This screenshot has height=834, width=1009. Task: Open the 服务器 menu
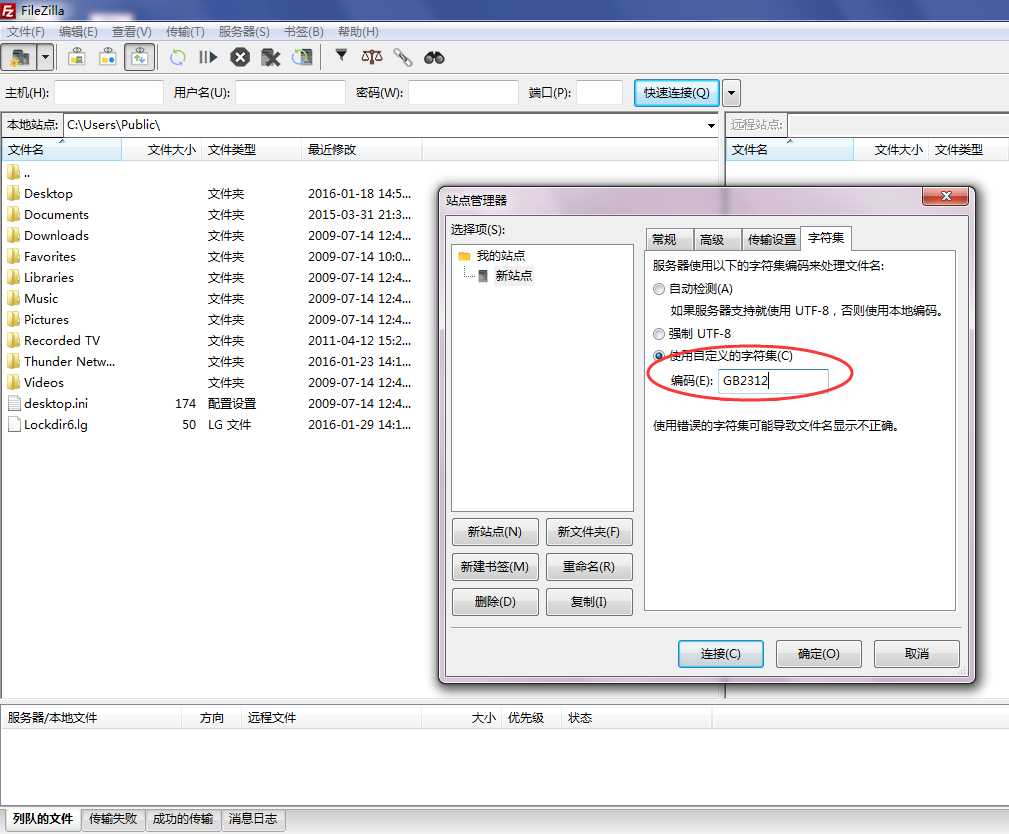coord(244,32)
